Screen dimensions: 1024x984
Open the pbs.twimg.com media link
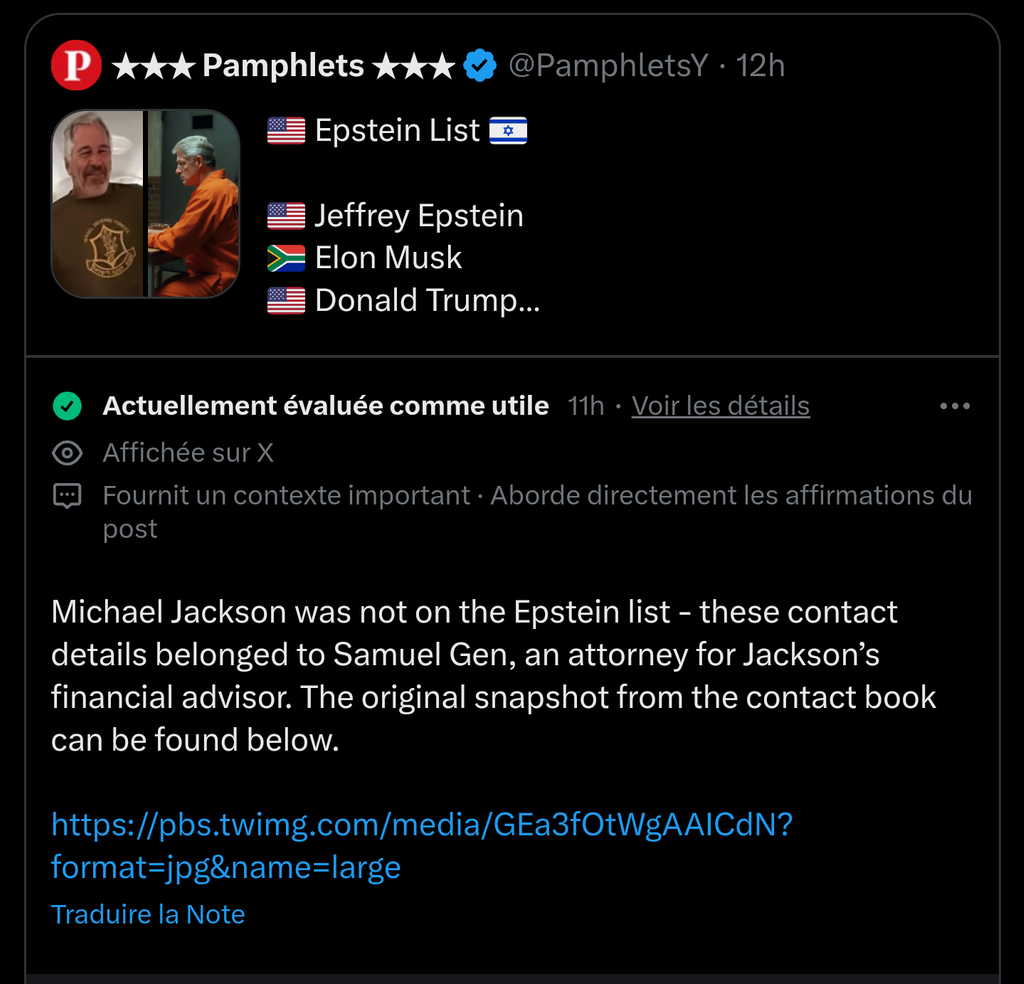click(421, 845)
